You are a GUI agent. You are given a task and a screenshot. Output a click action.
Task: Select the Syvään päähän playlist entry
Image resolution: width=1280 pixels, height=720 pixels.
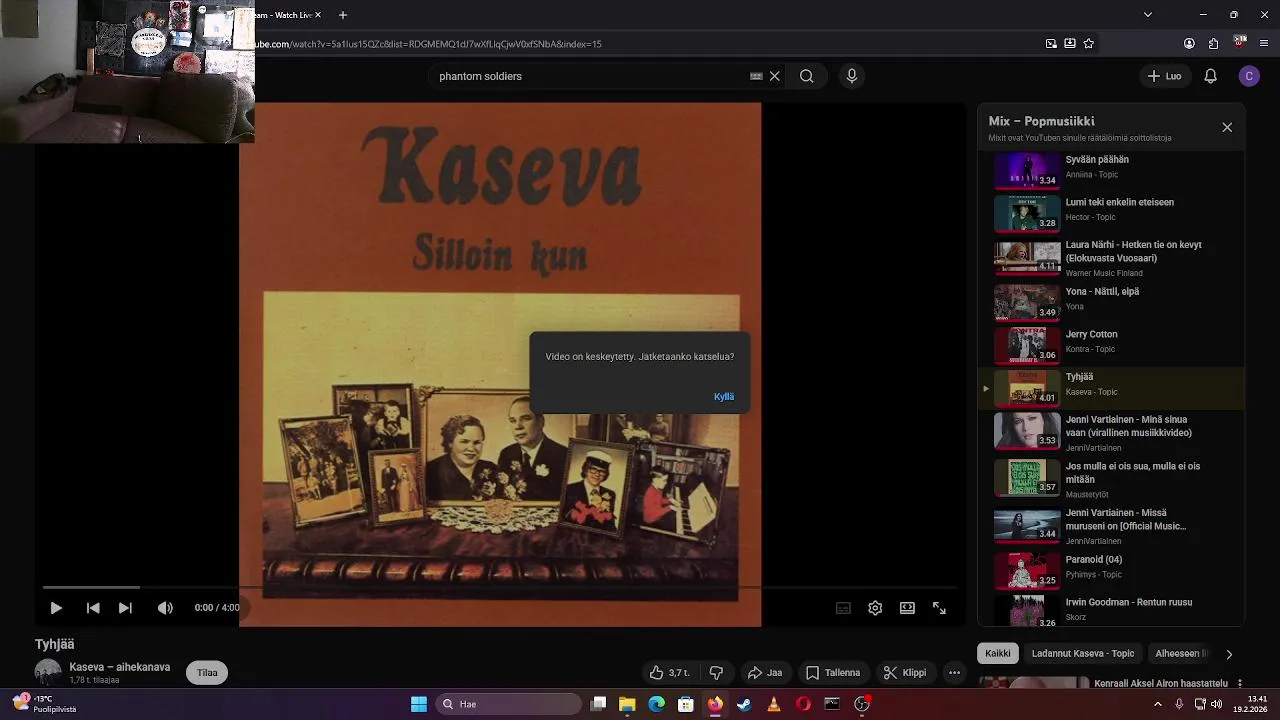click(1110, 169)
